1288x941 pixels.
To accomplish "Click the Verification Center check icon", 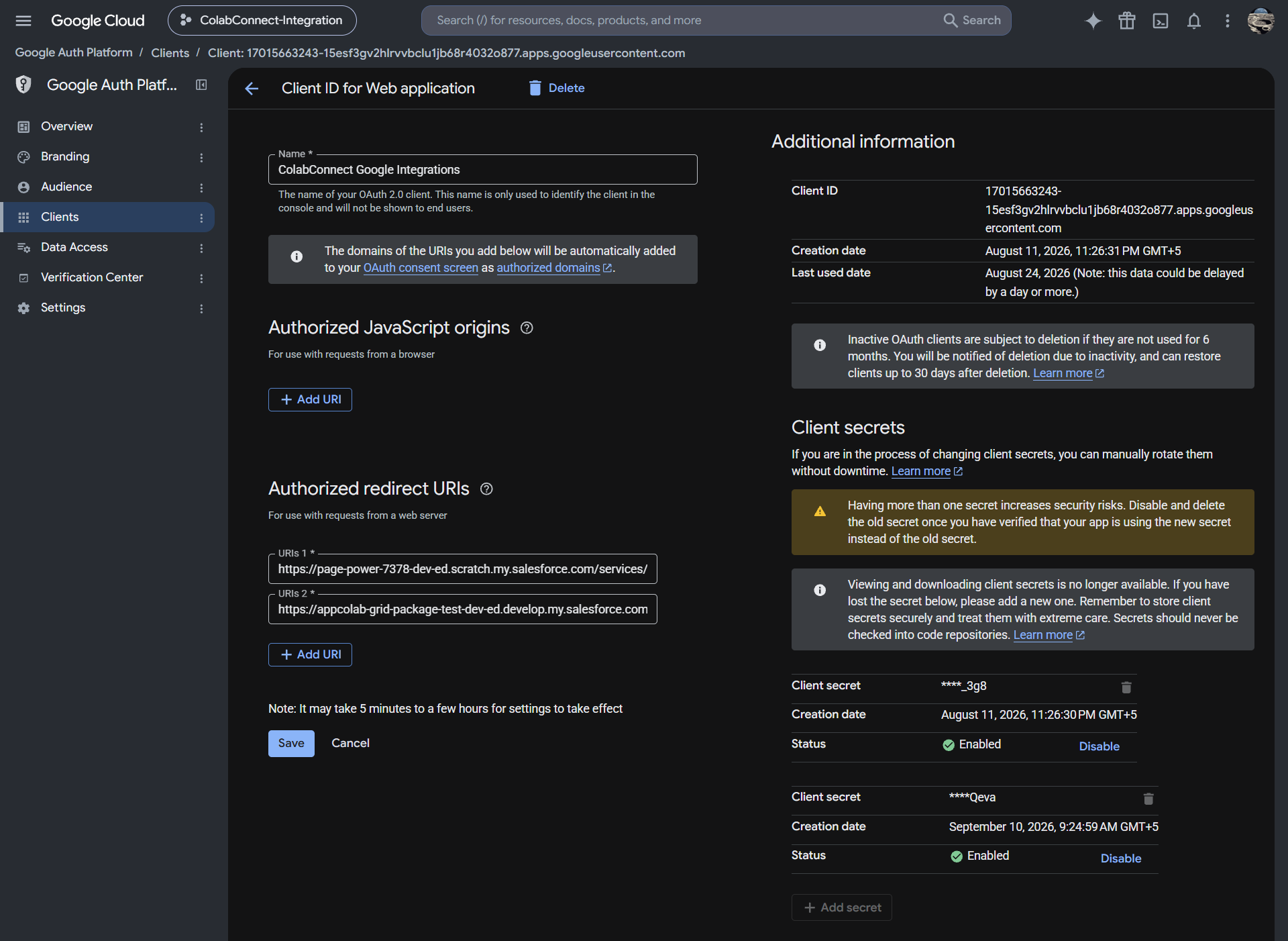I will pyautogui.click(x=23, y=278).
